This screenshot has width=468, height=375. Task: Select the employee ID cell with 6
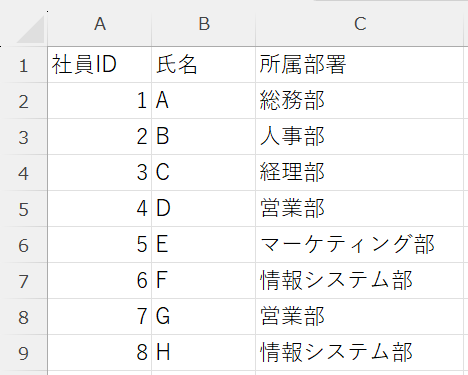pos(100,281)
